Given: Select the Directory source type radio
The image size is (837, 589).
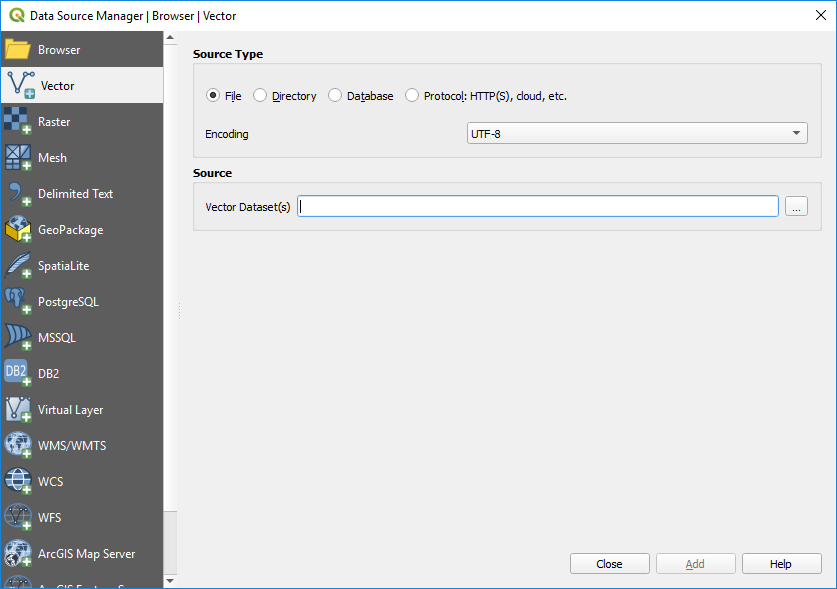Looking at the screenshot, I should click(x=259, y=95).
